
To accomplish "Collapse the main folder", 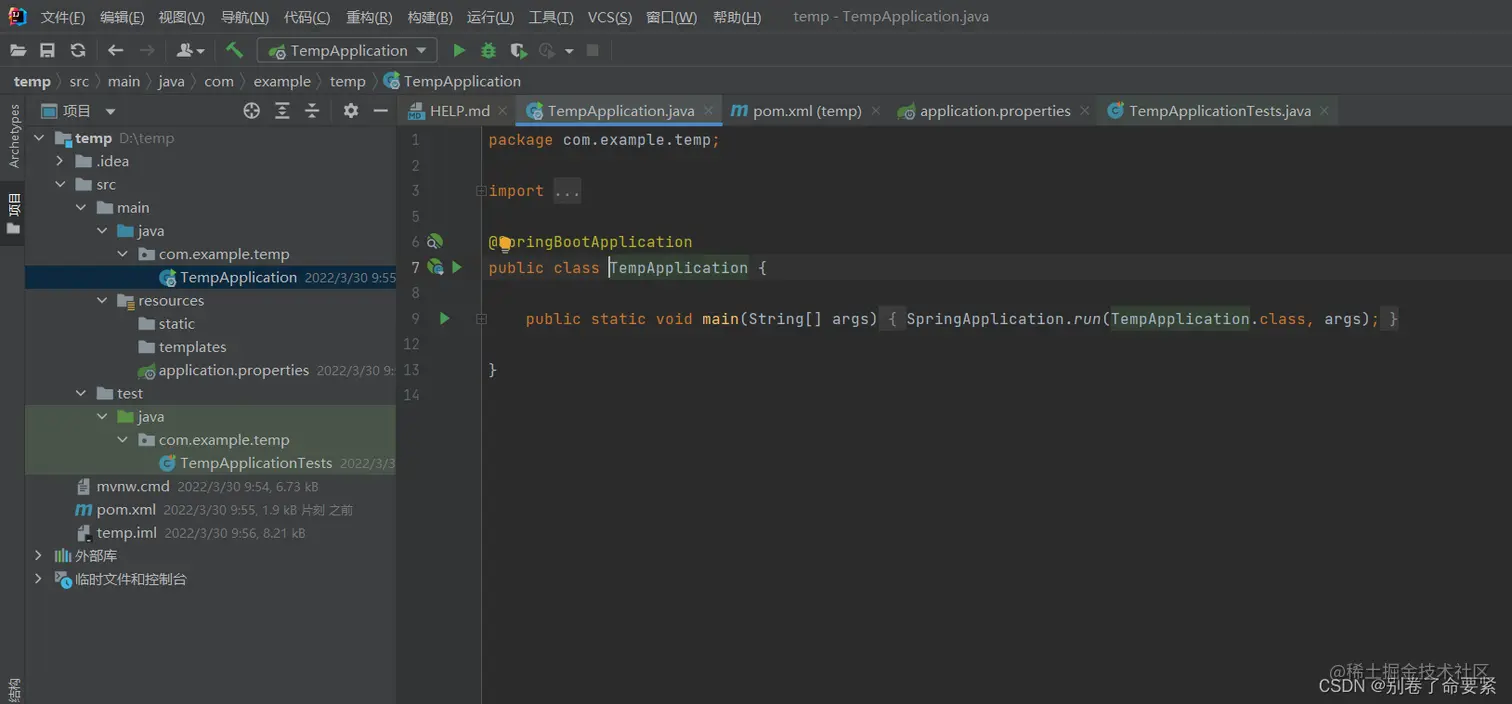I will coord(81,207).
